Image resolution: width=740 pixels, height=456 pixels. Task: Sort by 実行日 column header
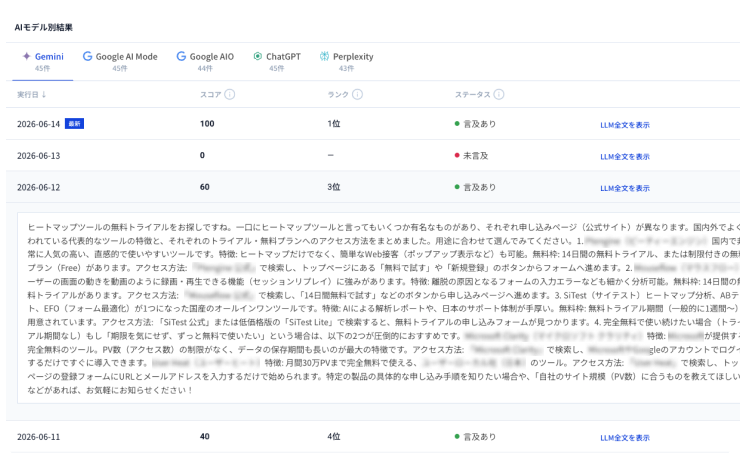32,94
